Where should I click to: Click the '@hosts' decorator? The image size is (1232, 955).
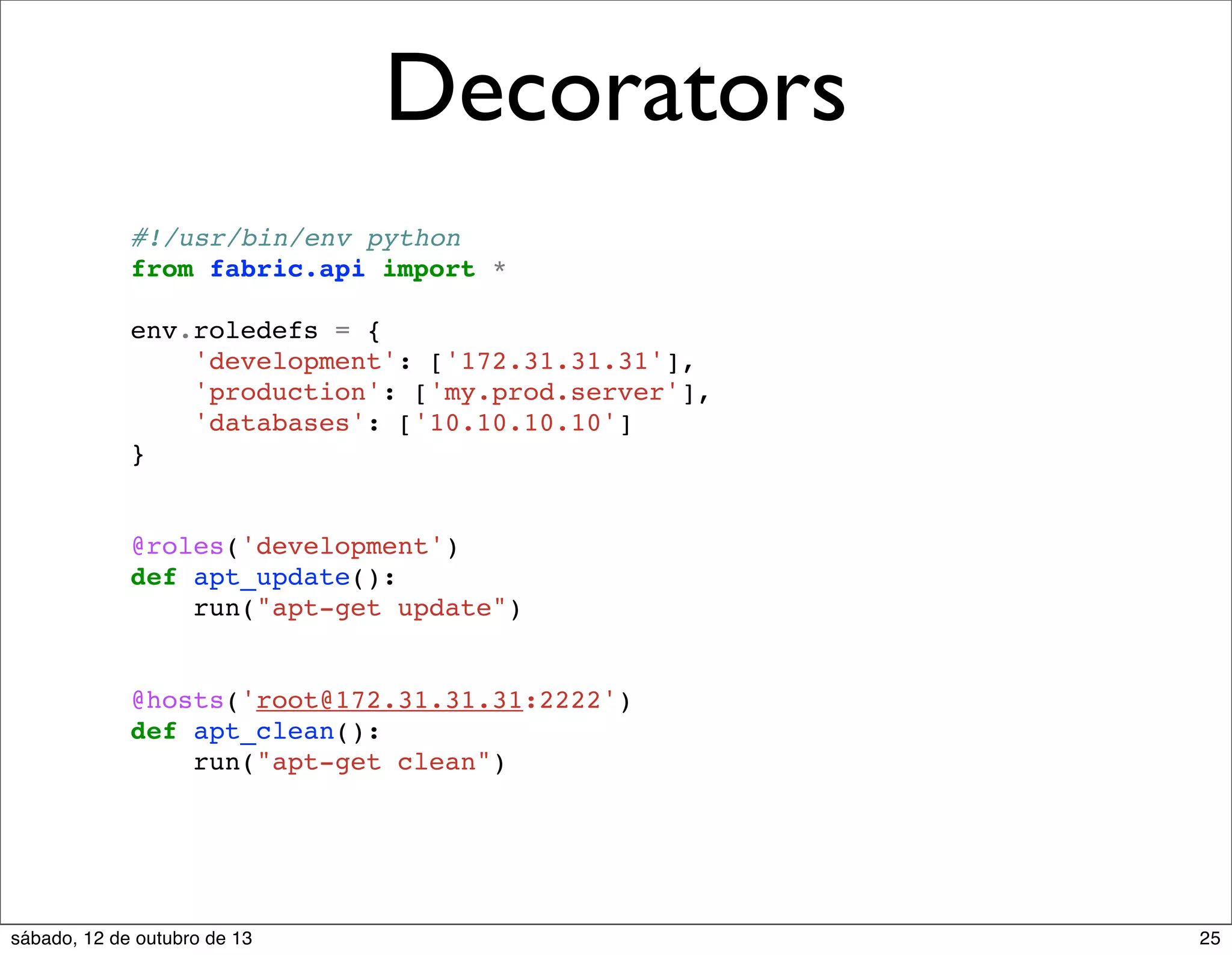click(177, 700)
